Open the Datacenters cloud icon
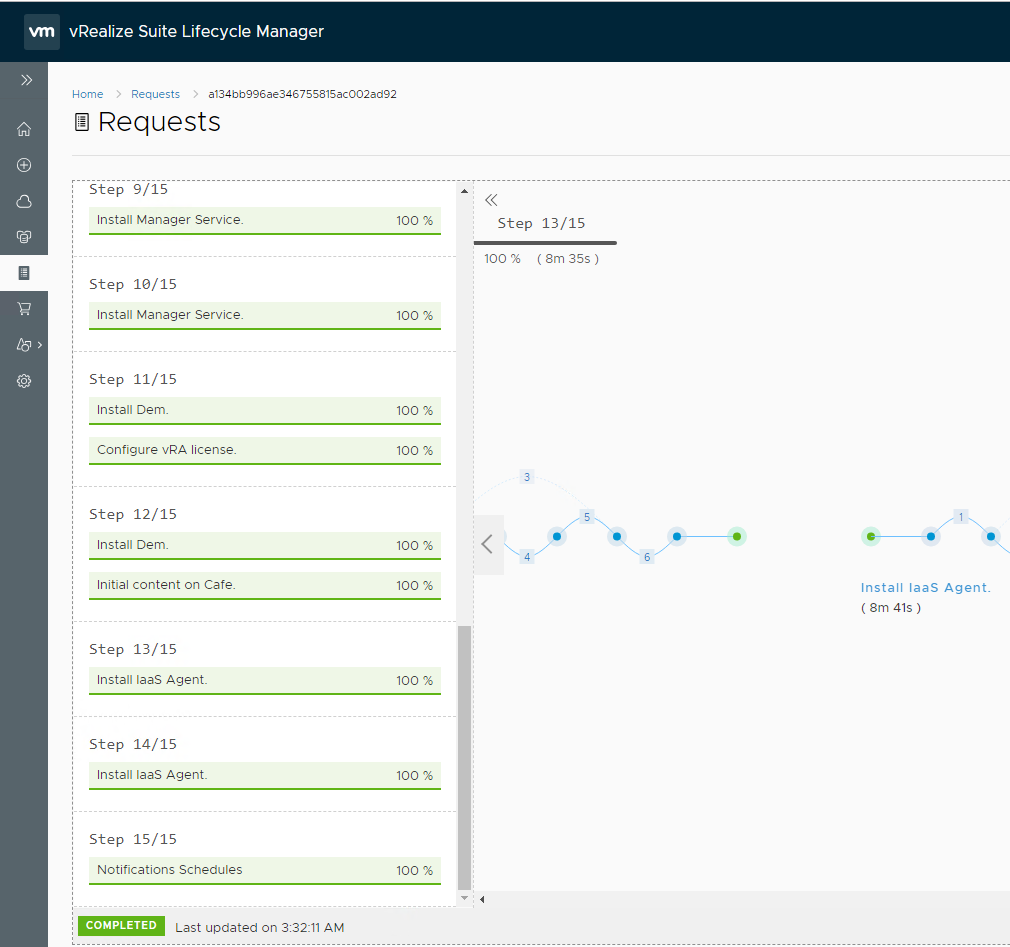This screenshot has width=1010, height=947. tap(24, 201)
